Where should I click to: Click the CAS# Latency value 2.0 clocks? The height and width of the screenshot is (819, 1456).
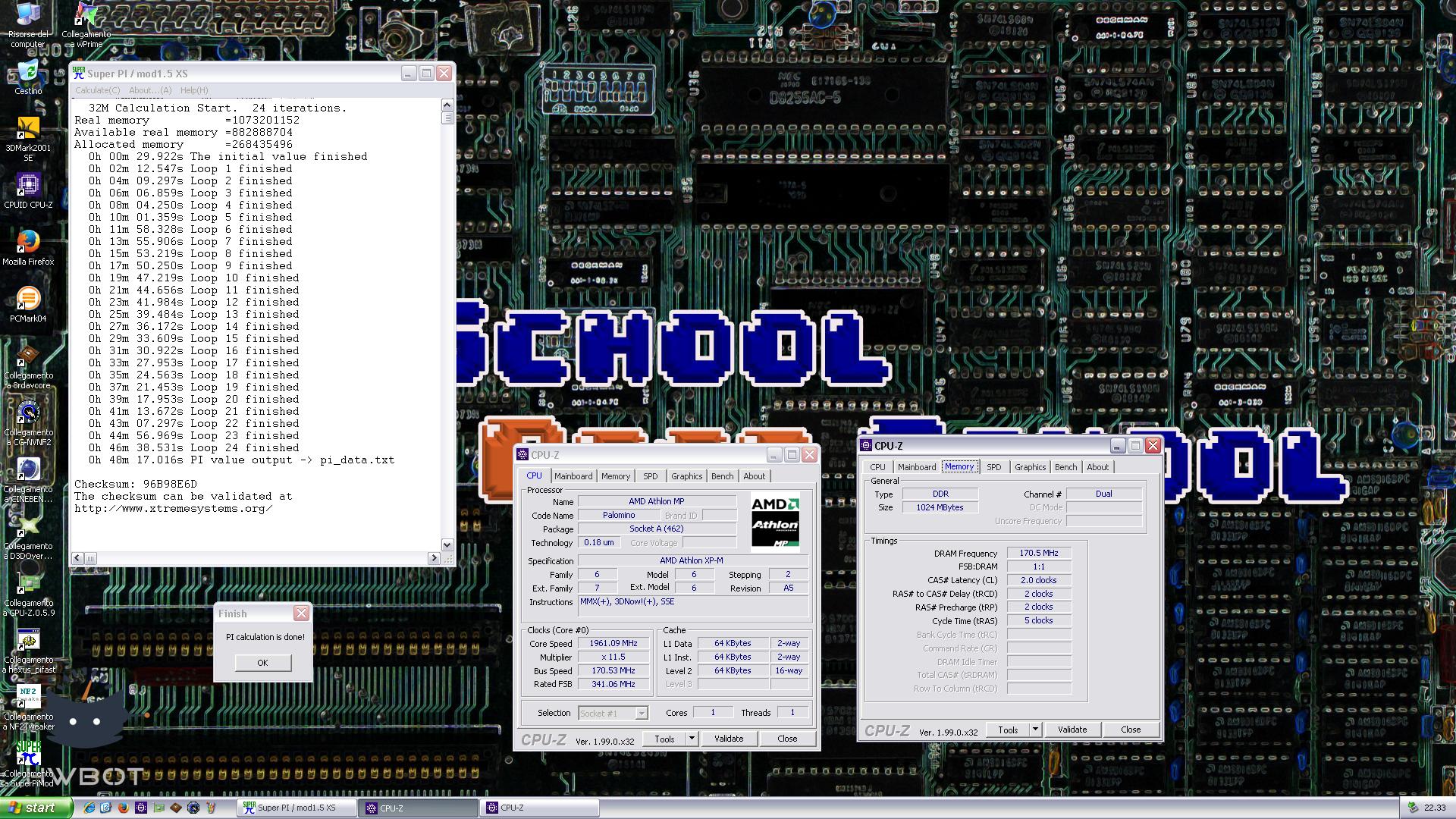(x=1039, y=580)
